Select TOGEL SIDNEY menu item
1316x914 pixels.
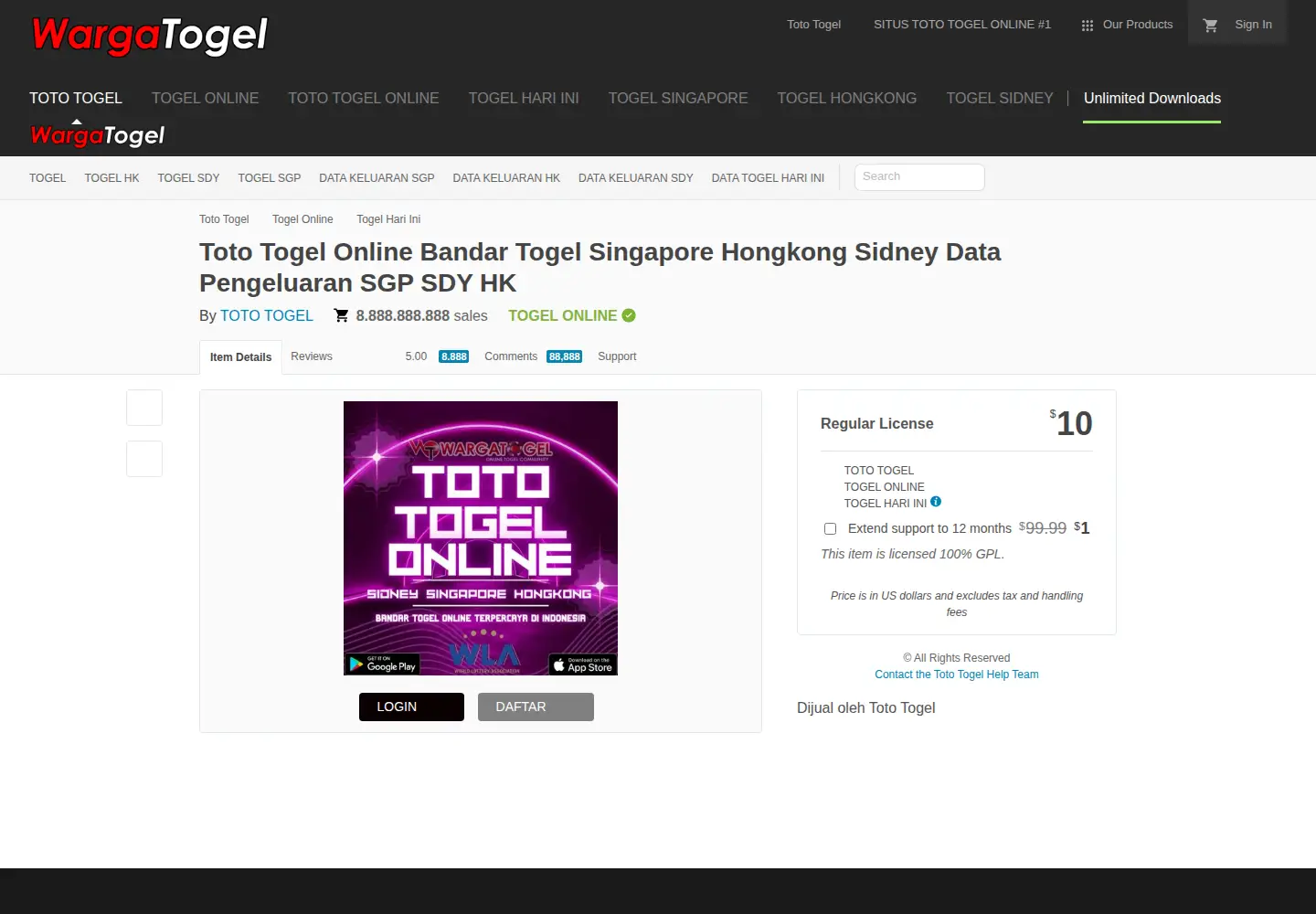[1000, 98]
